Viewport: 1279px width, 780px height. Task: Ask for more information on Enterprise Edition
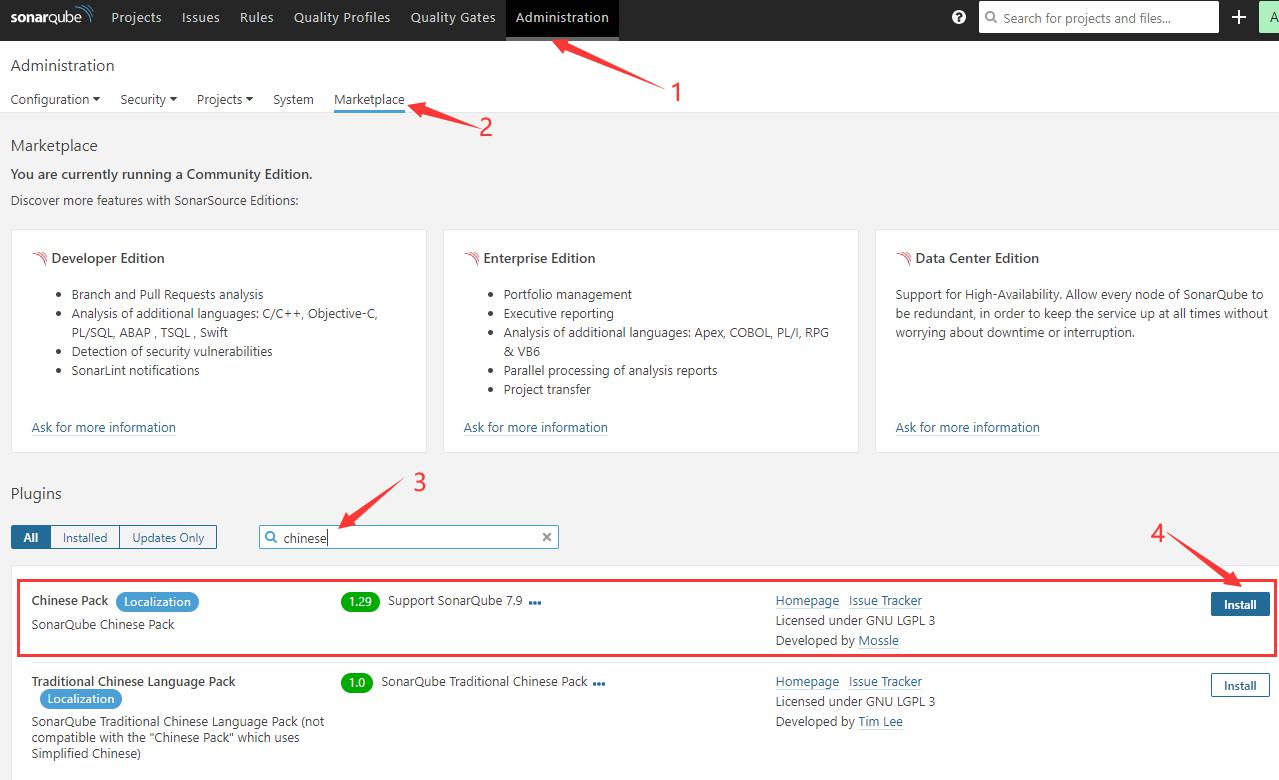click(x=536, y=427)
